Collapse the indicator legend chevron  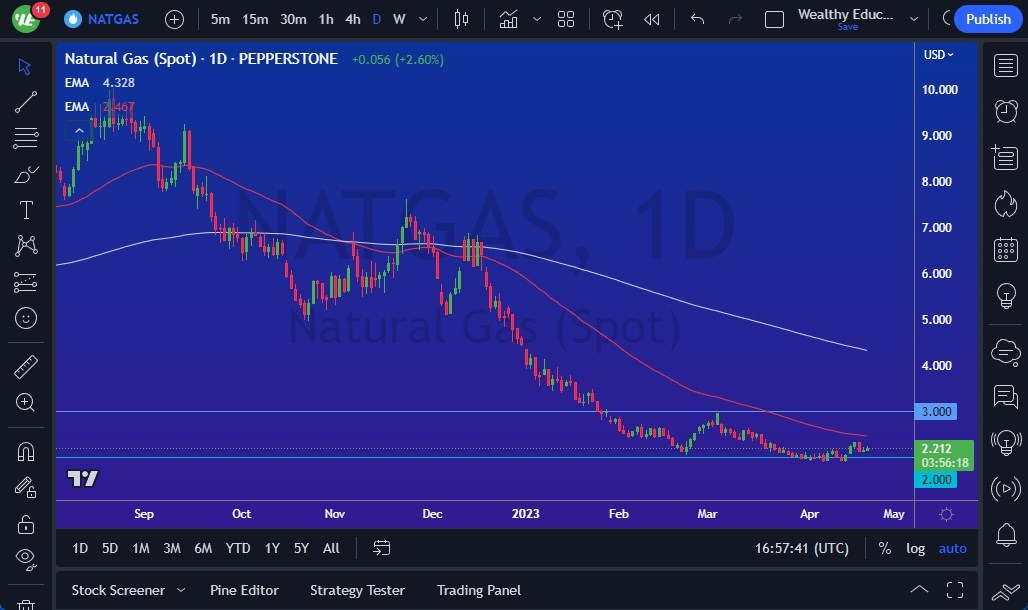pos(79,131)
